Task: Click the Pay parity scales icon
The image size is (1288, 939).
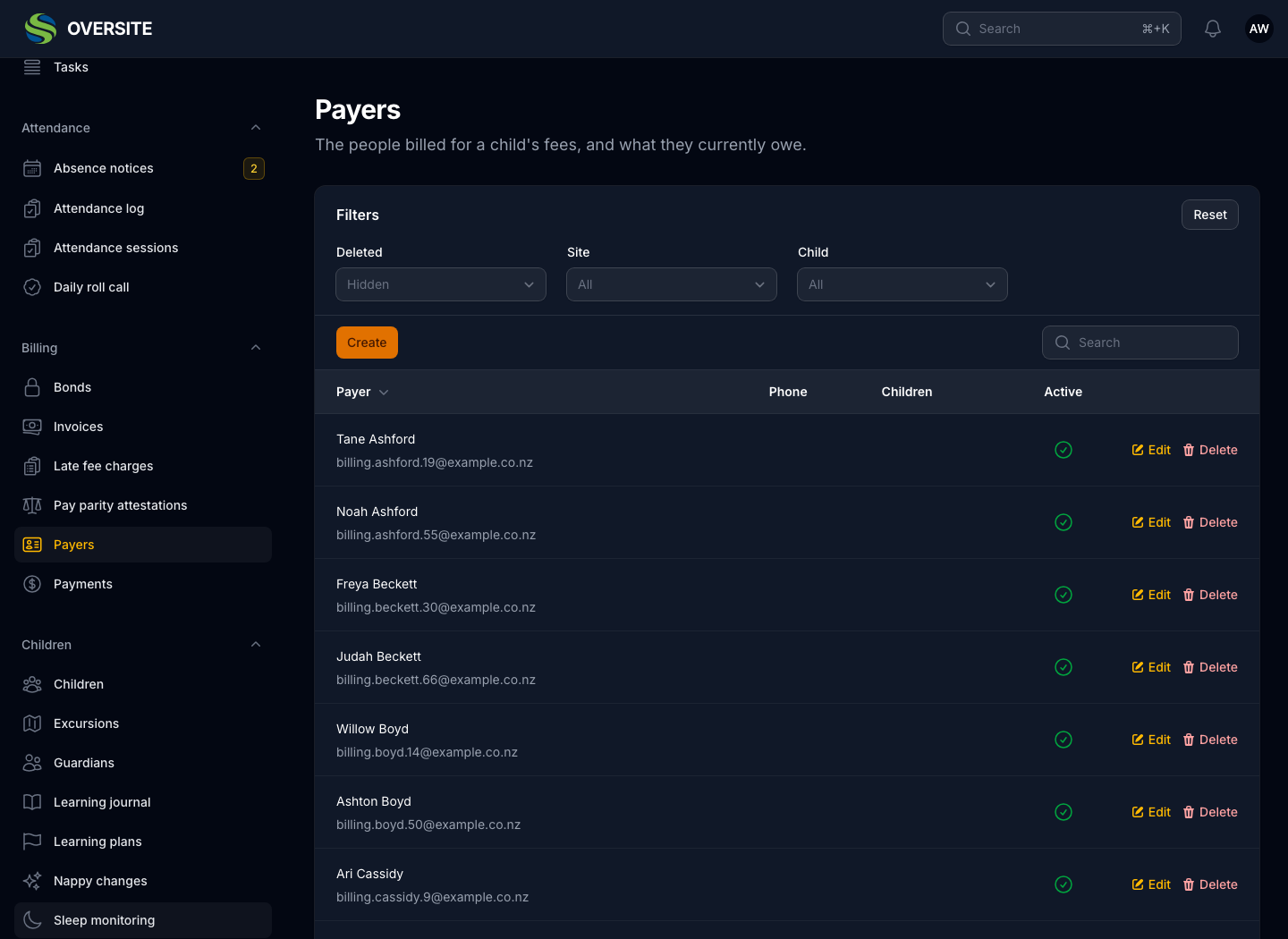Action: click(x=32, y=505)
